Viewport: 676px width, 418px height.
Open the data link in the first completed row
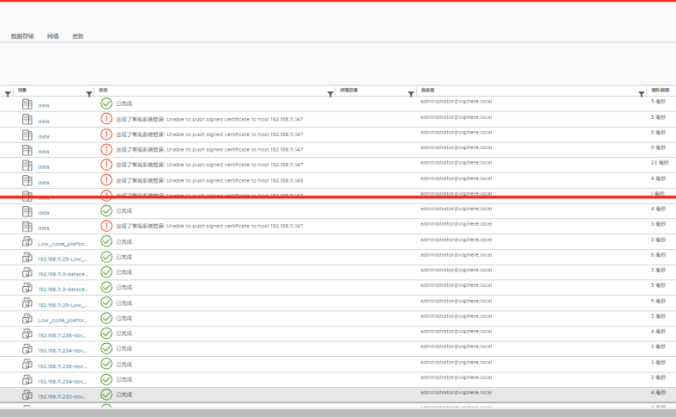pos(44,106)
